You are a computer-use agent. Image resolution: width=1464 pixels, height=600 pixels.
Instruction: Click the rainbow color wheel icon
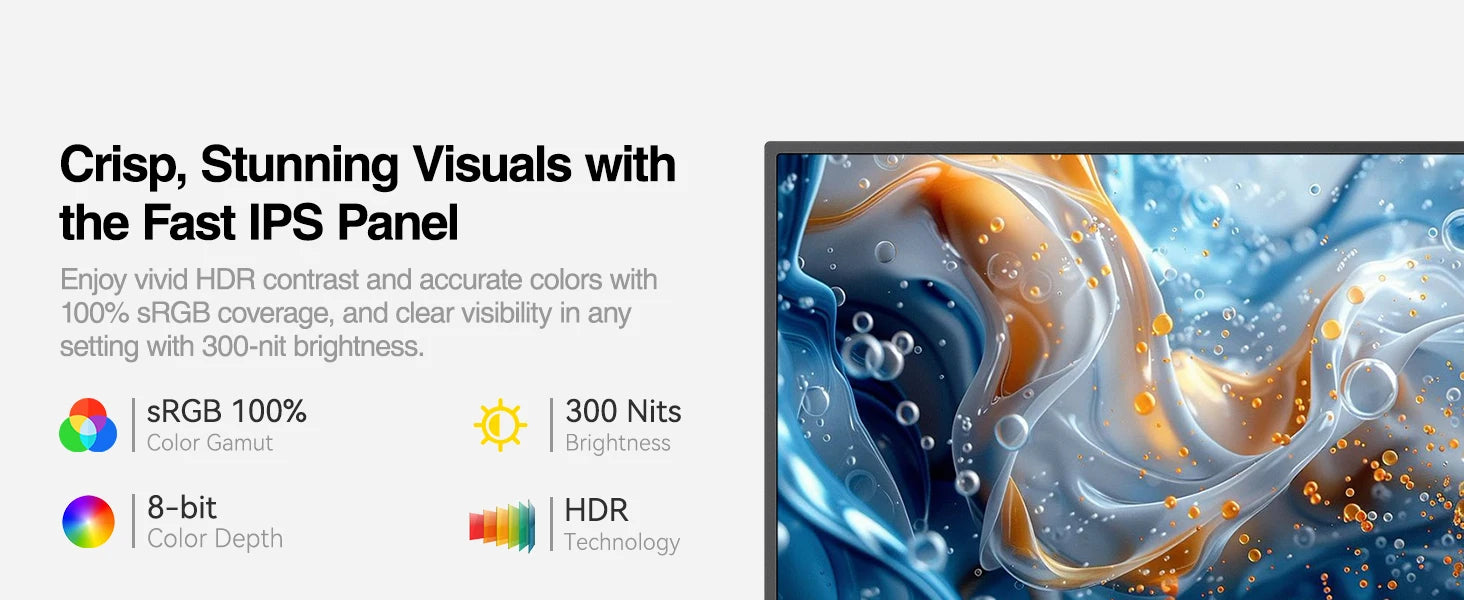88,522
